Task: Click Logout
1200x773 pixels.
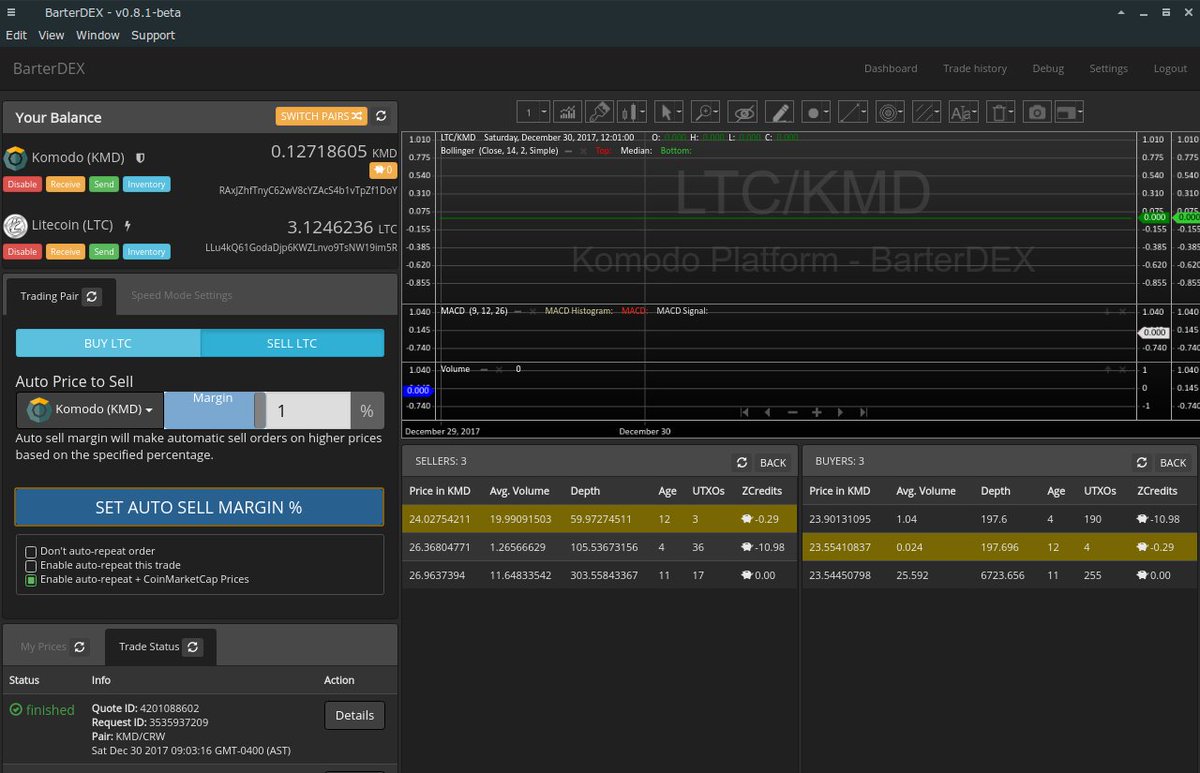Action: click(1170, 69)
